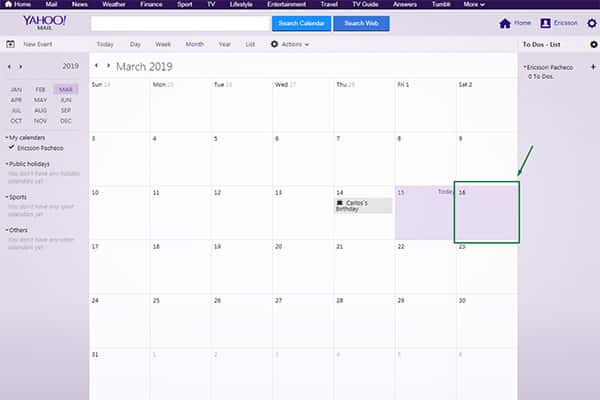Open Carlos's Birthday event
The width and height of the screenshot is (600, 400).
[363, 206]
